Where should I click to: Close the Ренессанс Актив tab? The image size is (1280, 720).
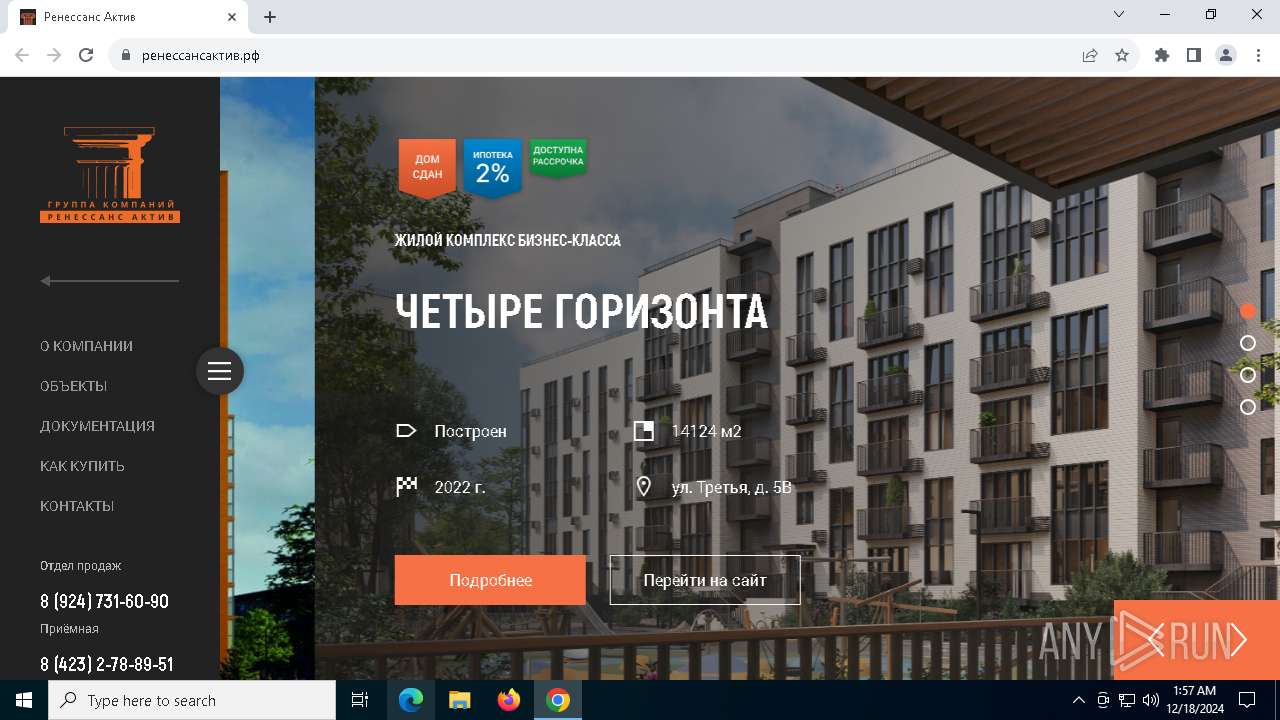pyautogui.click(x=232, y=17)
